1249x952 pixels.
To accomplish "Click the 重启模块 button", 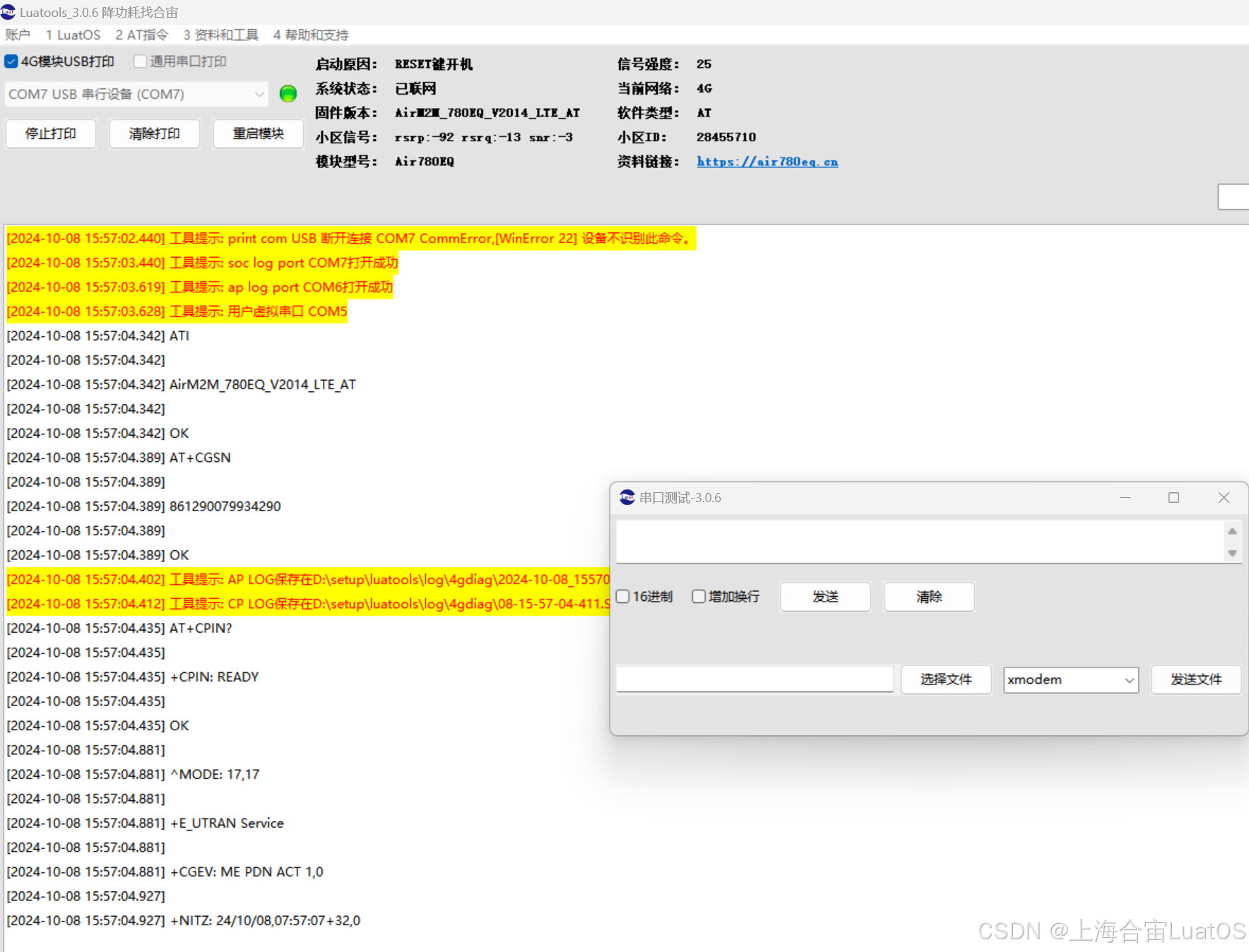I will (x=258, y=133).
